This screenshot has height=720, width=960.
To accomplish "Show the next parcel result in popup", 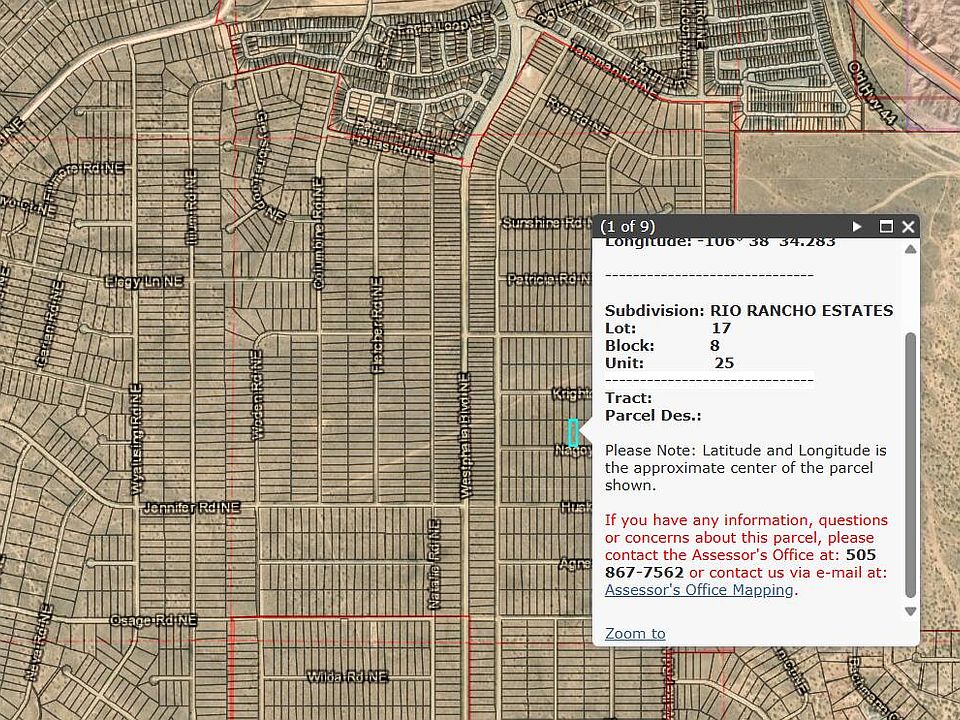I will 857,227.
